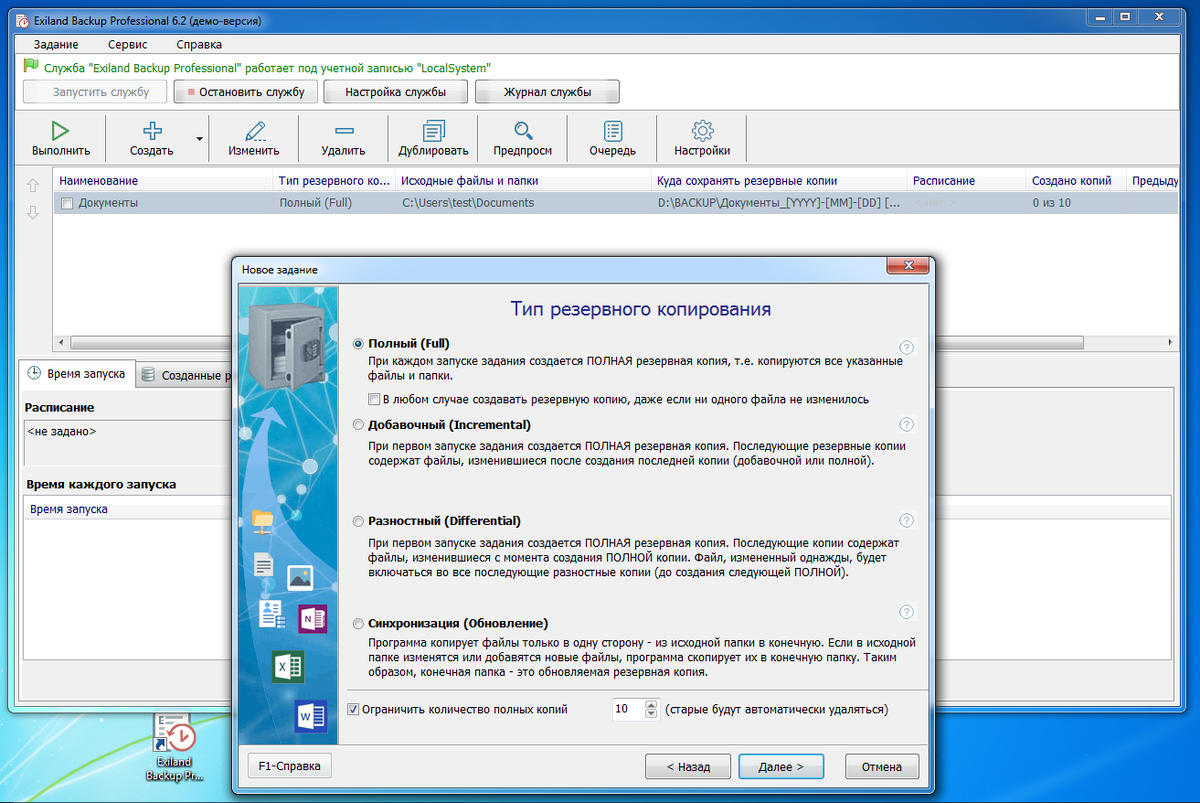Click the < Назад button

[x=688, y=767]
